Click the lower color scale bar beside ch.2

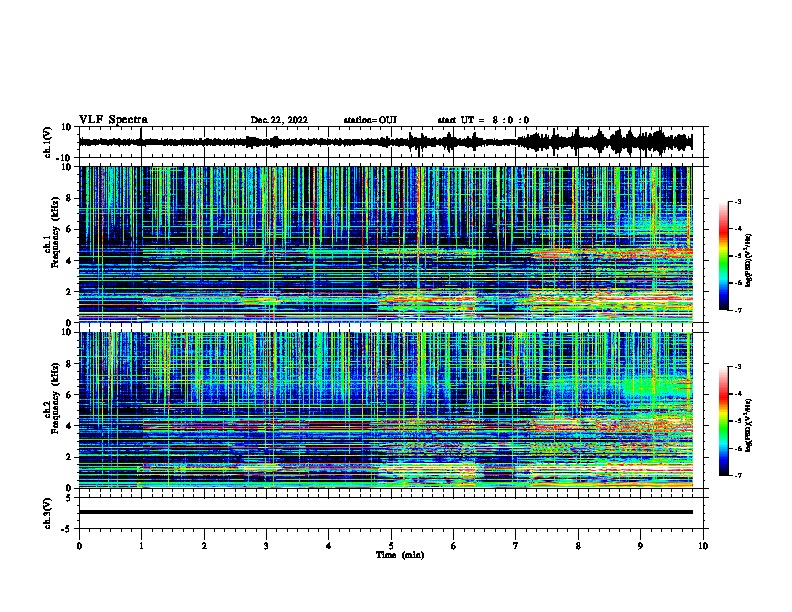coord(723,421)
